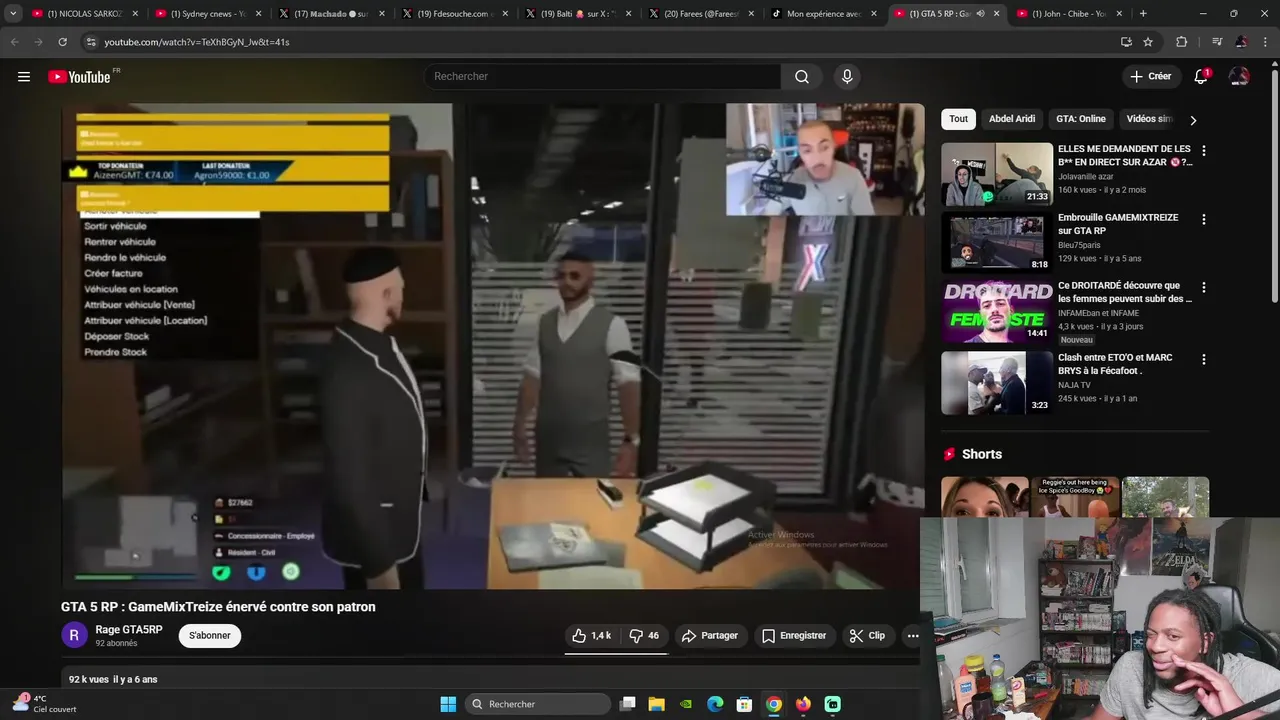Subscribe with the S'abonner button
The height and width of the screenshot is (720, 1280).
210,636
